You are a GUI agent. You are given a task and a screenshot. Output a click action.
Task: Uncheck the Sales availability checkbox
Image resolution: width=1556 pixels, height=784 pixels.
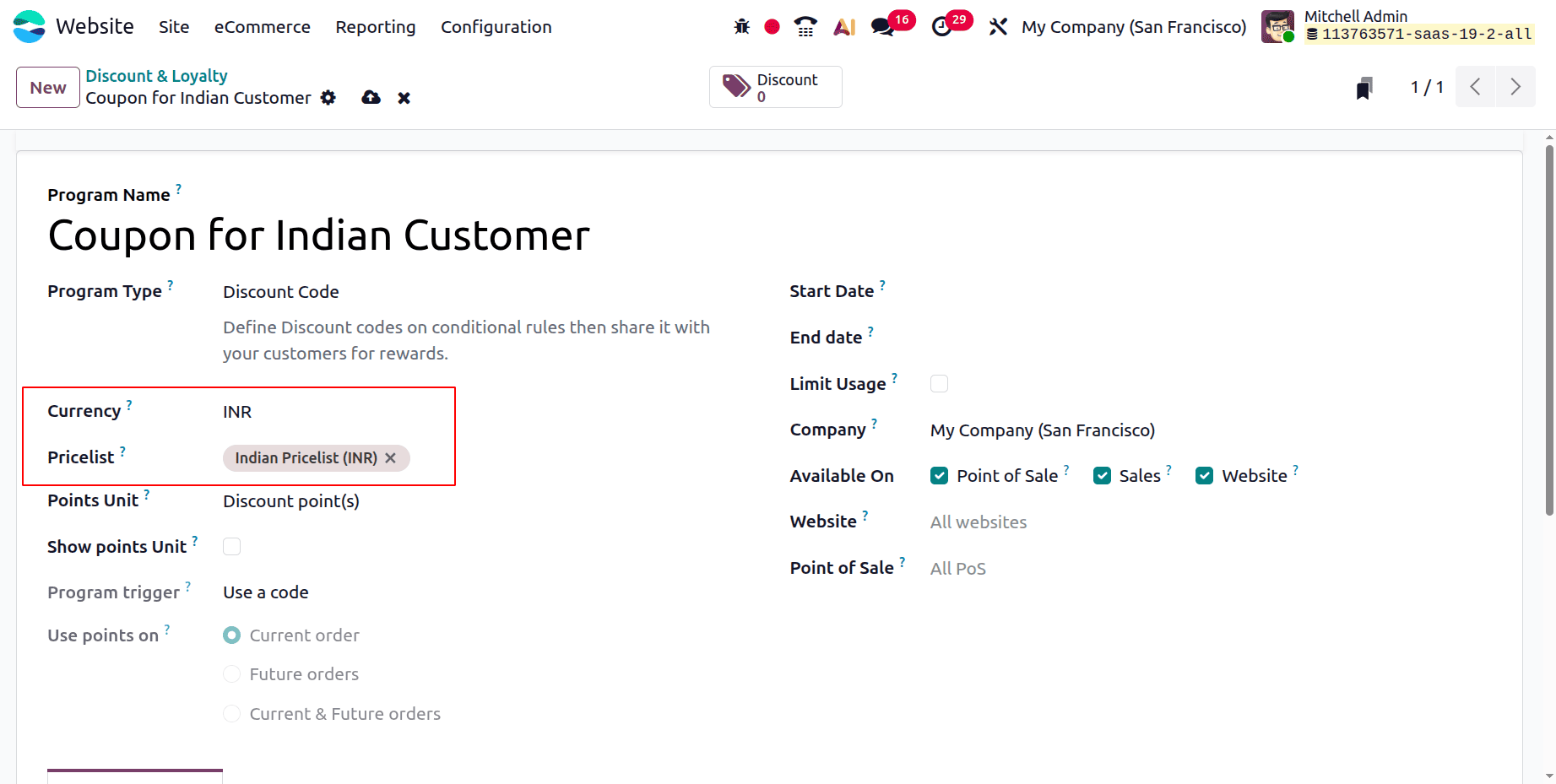(x=1102, y=476)
